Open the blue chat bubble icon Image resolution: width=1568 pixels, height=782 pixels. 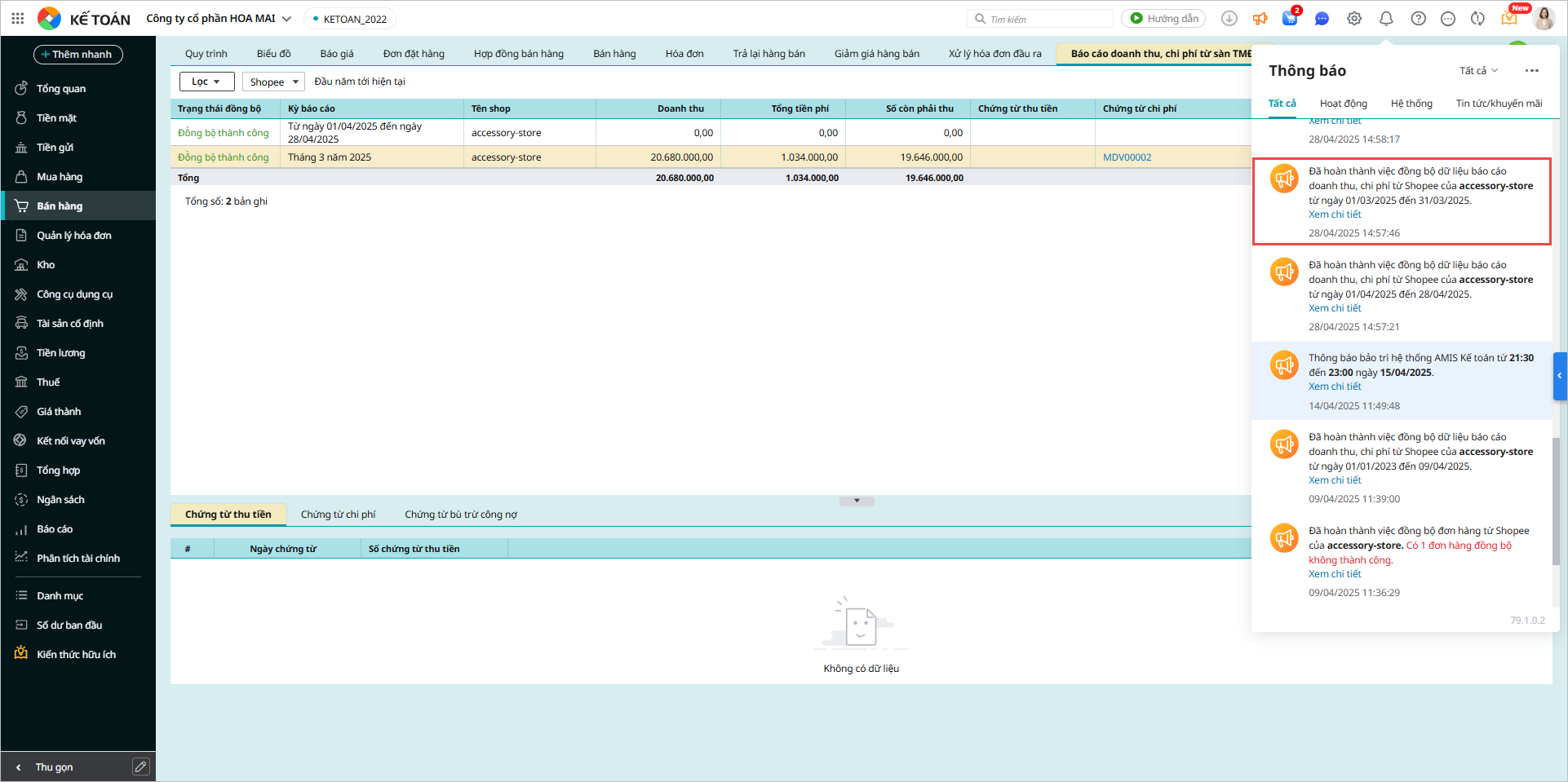pyautogui.click(x=1322, y=18)
